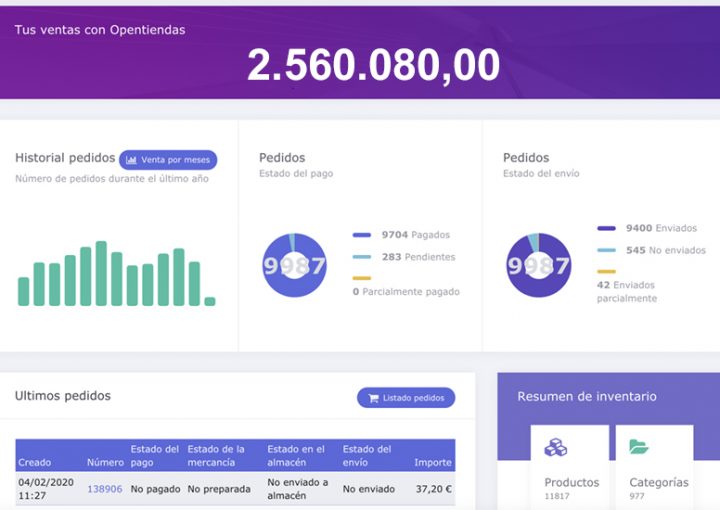720x510 pixels.
Task: Click the No preparada cell
Action: [219, 489]
